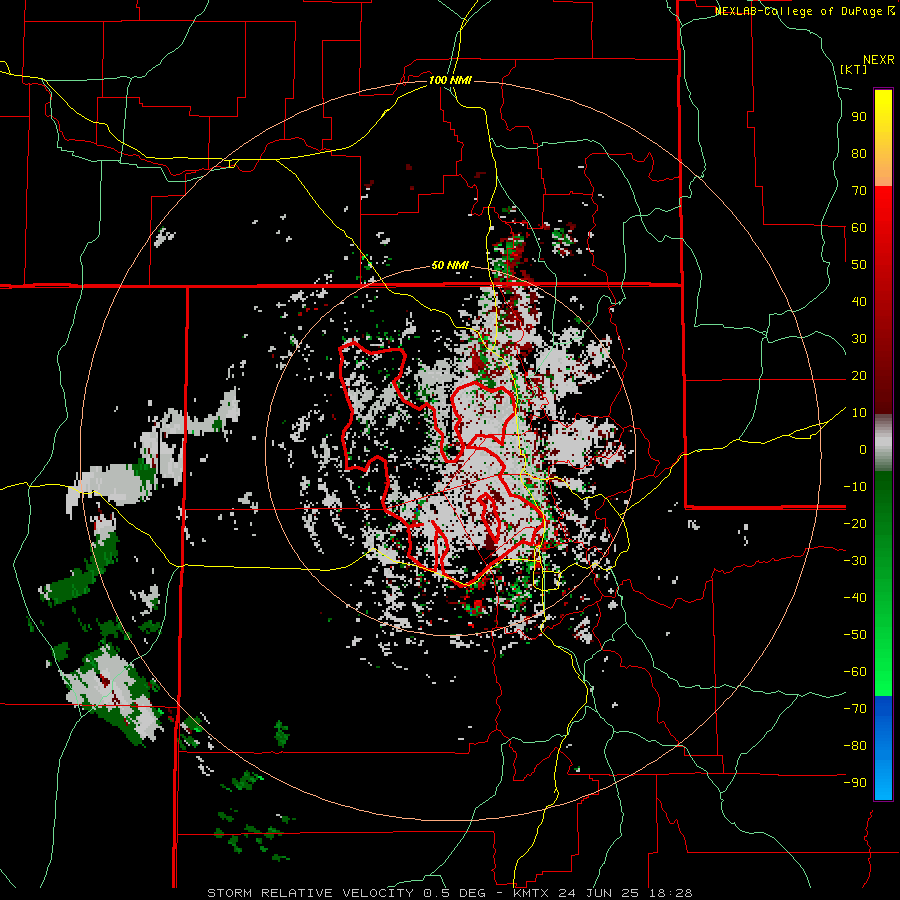Click the NEXR label above the color scale
The height and width of the screenshot is (900, 900).
[x=879, y=60]
